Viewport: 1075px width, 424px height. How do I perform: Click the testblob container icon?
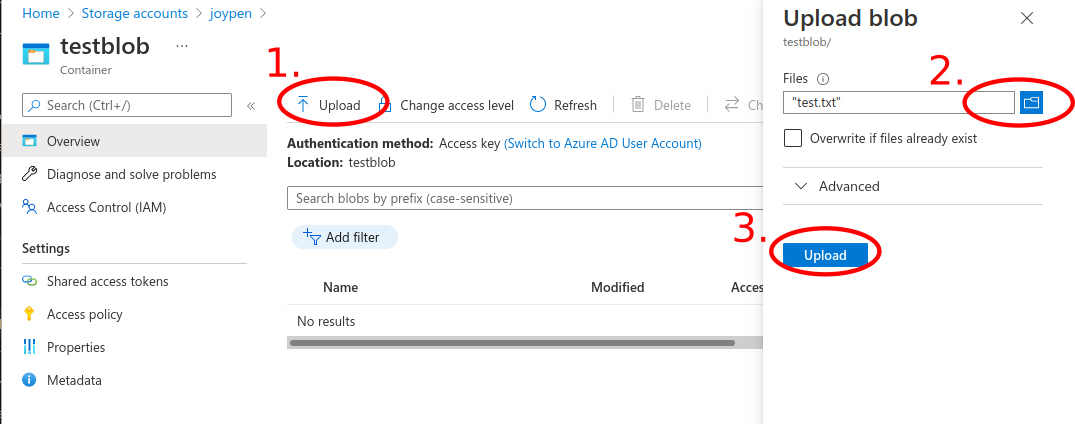pos(36,54)
